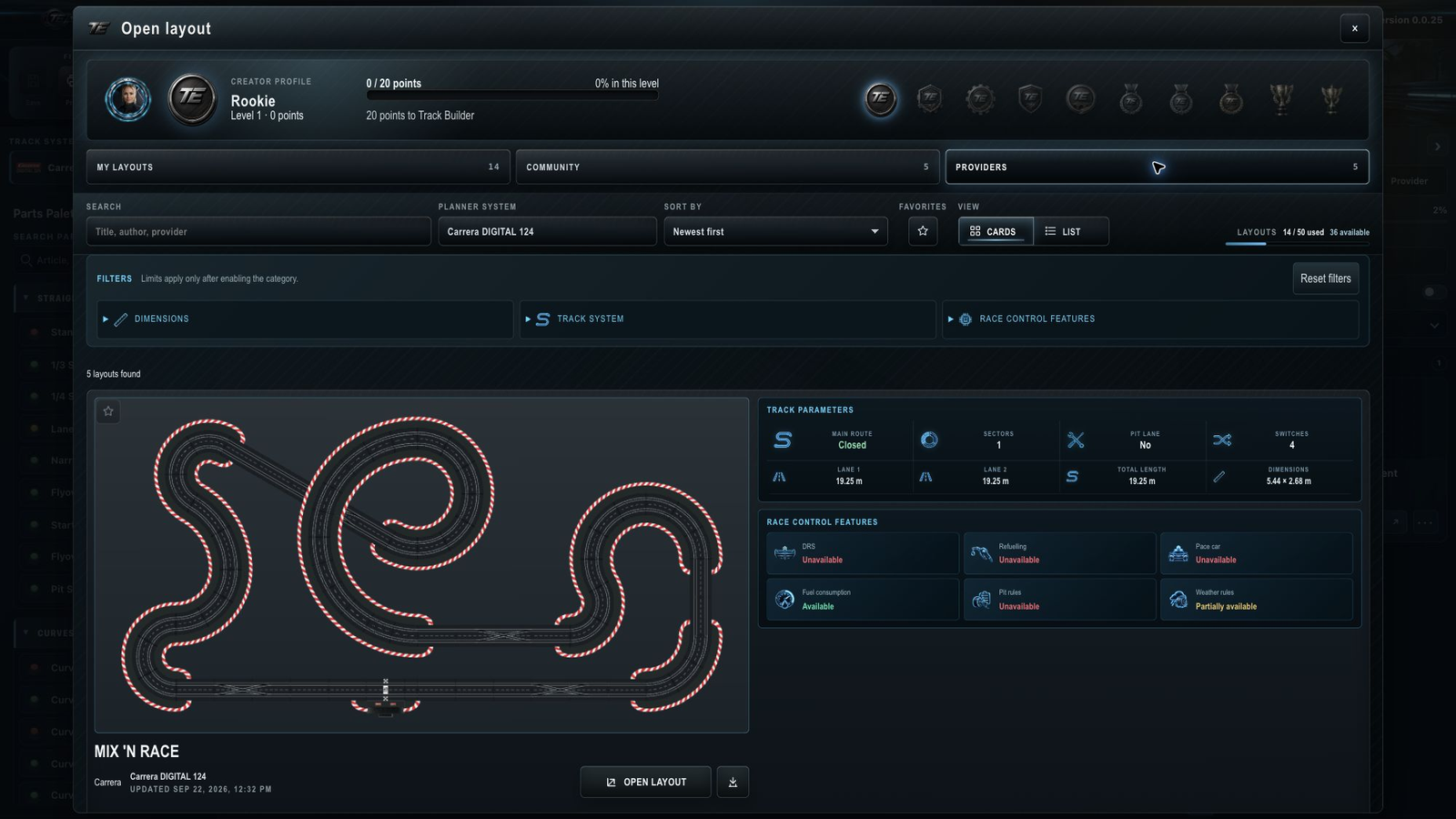The height and width of the screenshot is (819, 1456).
Task: Click the MIX 'N RACE title
Action: click(136, 752)
